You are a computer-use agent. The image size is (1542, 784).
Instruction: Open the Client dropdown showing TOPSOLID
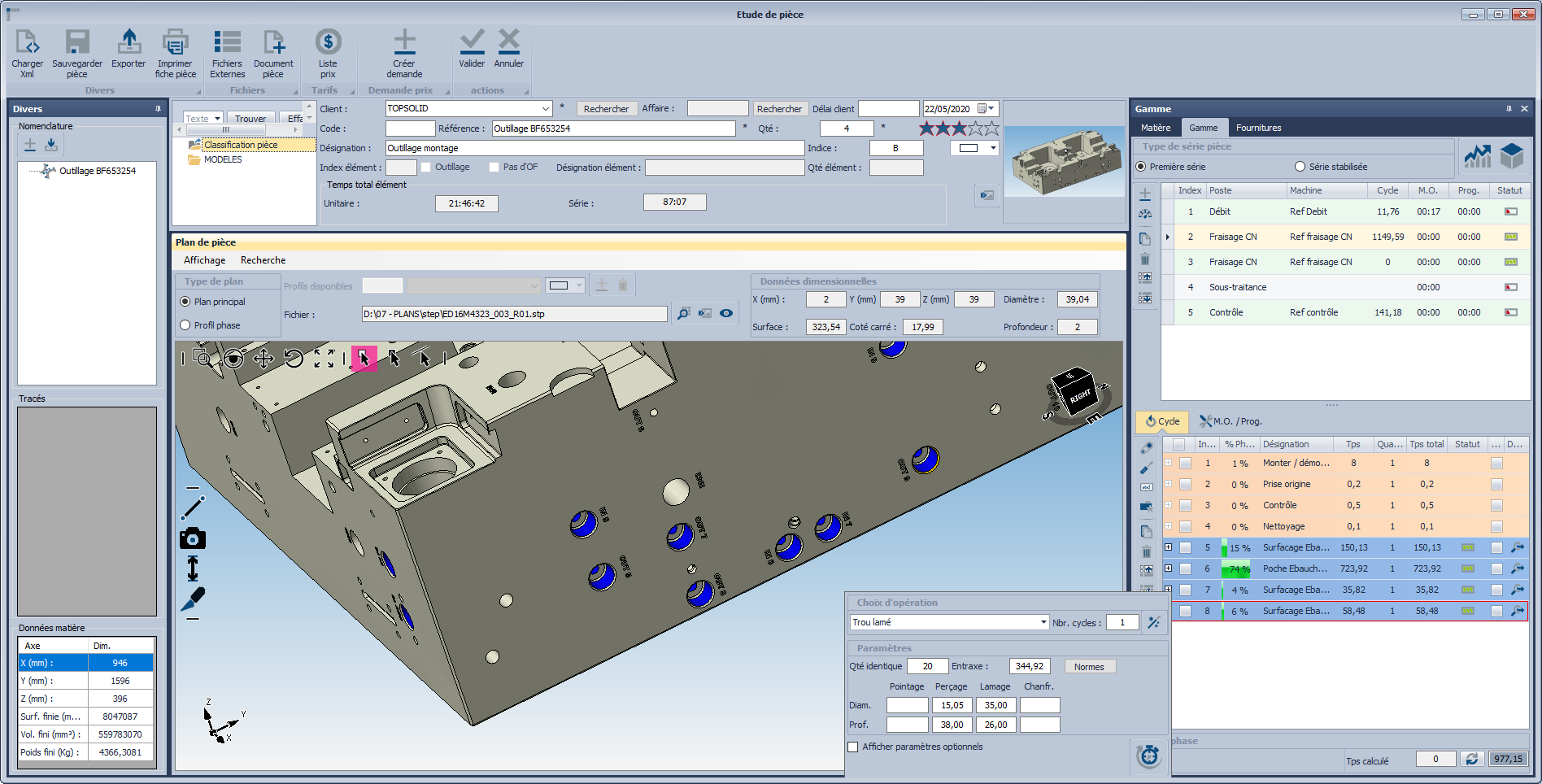point(546,109)
